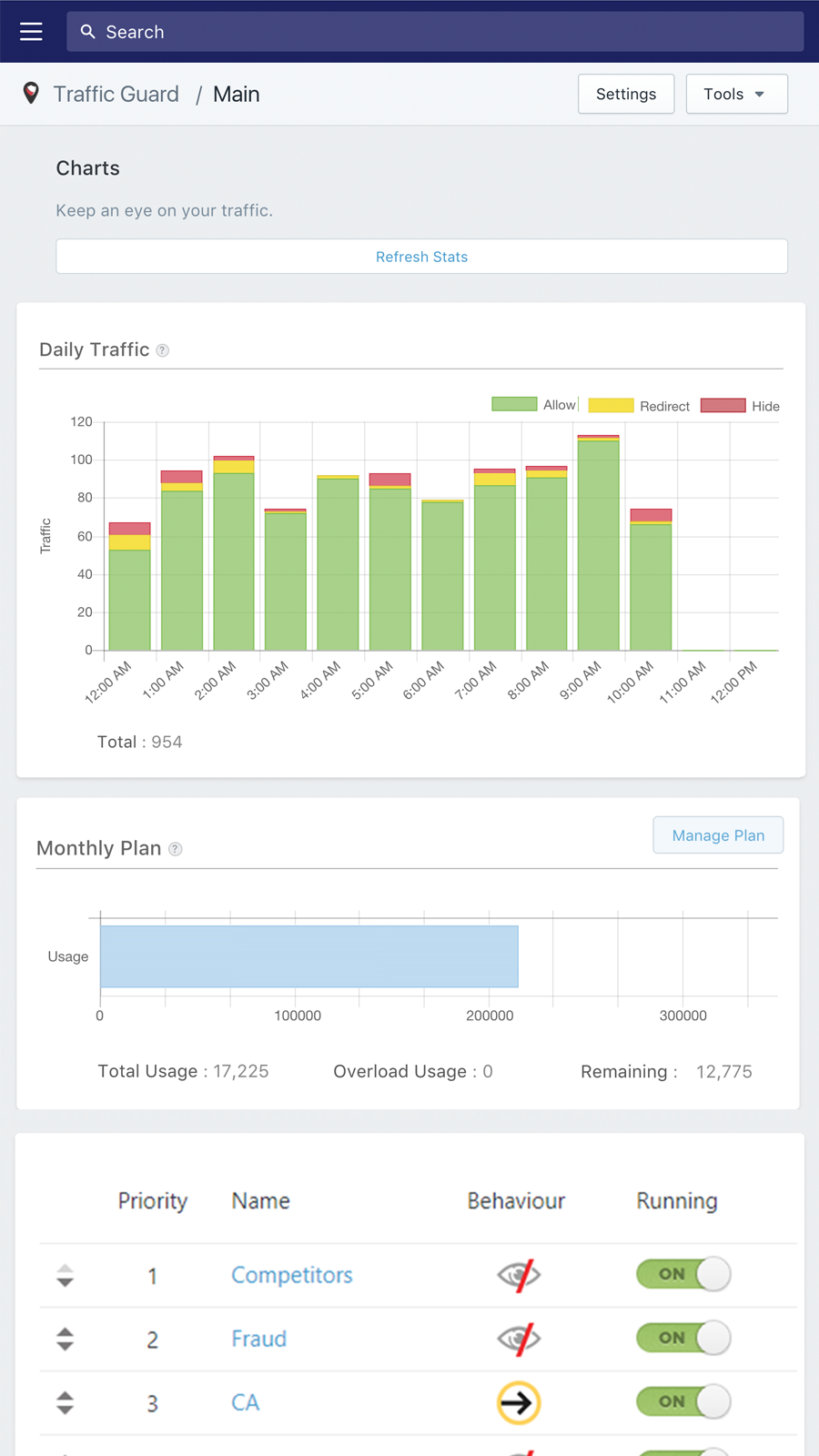Go to the Traffic Guard breadcrumb
Viewport: 819px width, 1456px height.
pos(116,94)
